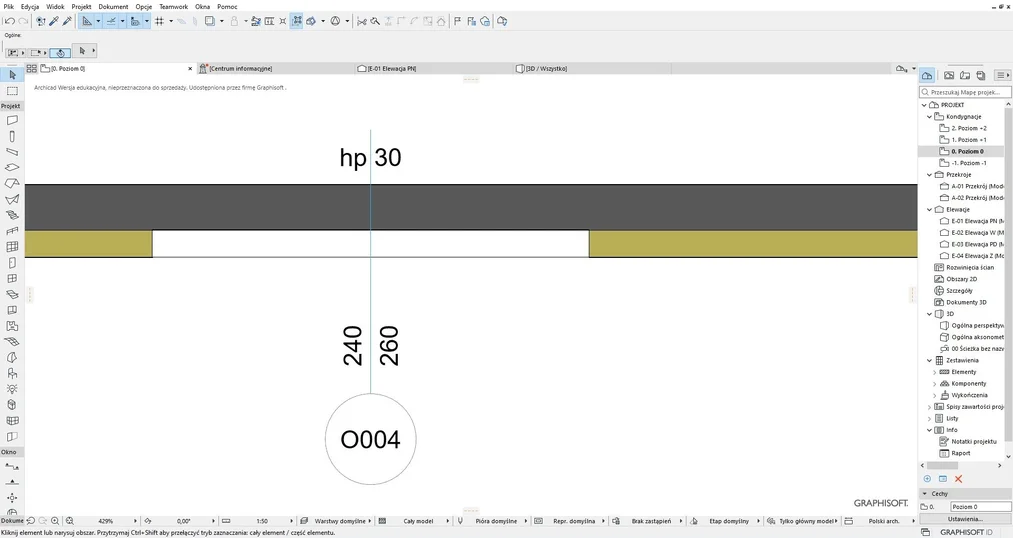Click the Poziom 0 name field in Cechy
This screenshot has height=538, width=1013.
(981, 507)
